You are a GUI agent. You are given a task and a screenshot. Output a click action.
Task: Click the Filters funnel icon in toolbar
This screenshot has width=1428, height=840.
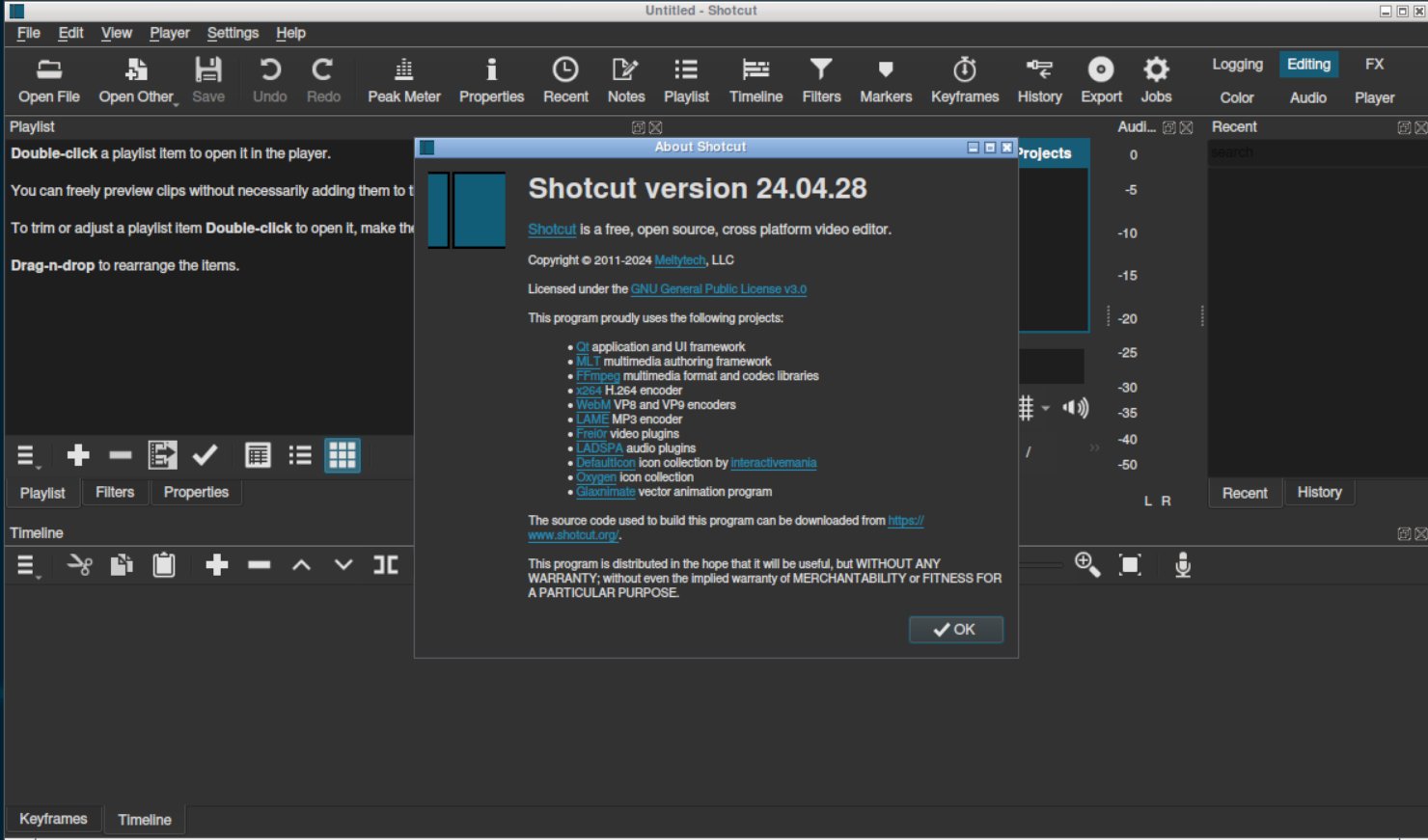pos(820,81)
